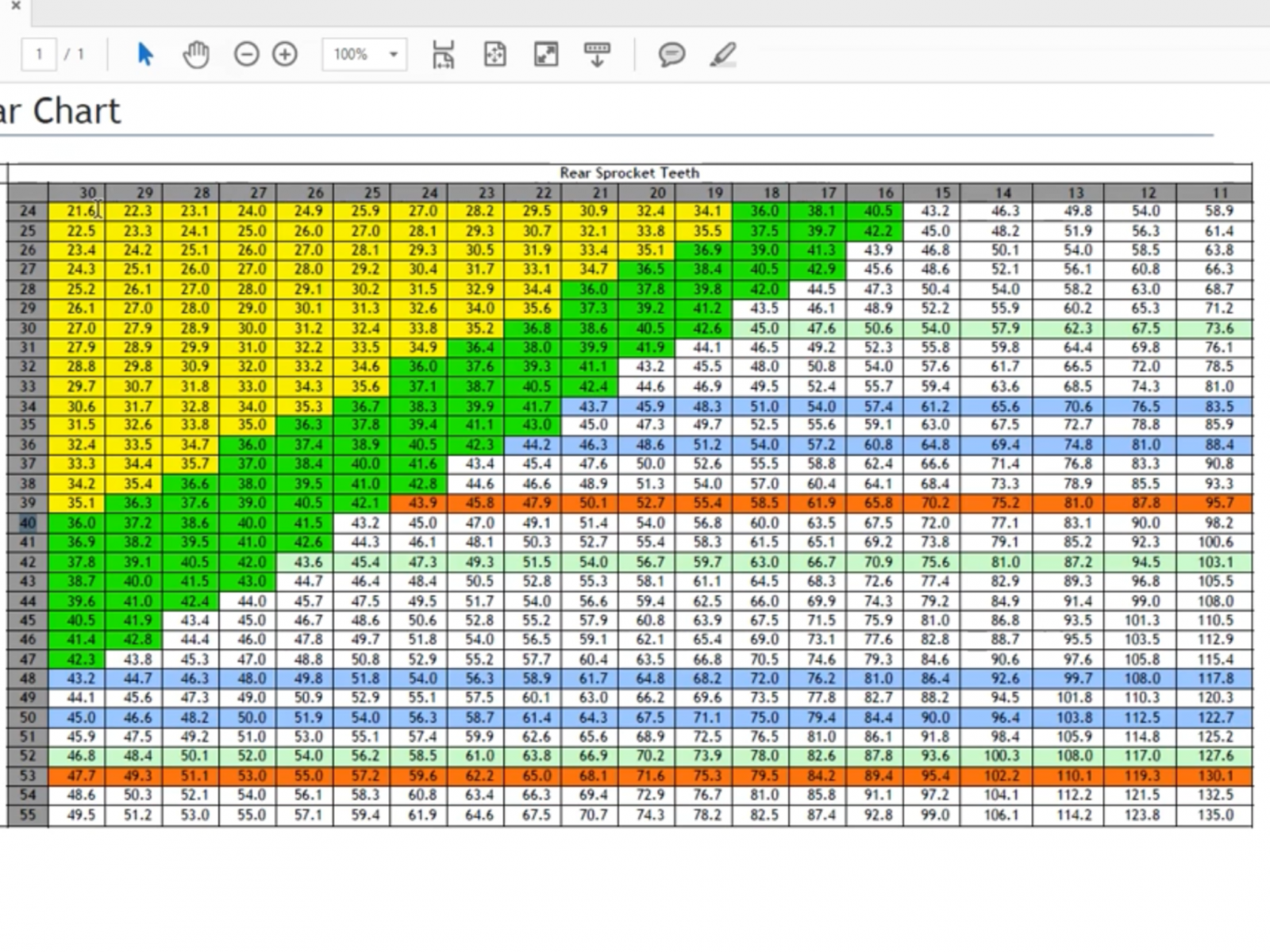The image size is (1270, 952).
Task: Select row header 55 in the chart
Action: coord(28,815)
